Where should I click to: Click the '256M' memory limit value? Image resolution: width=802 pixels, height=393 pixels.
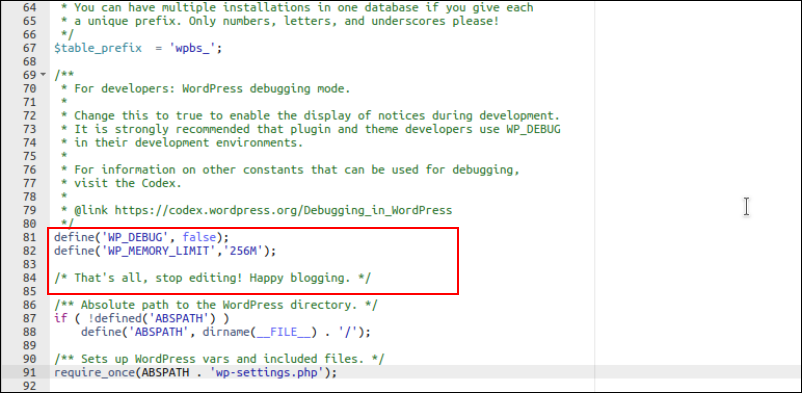coord(243,251)
